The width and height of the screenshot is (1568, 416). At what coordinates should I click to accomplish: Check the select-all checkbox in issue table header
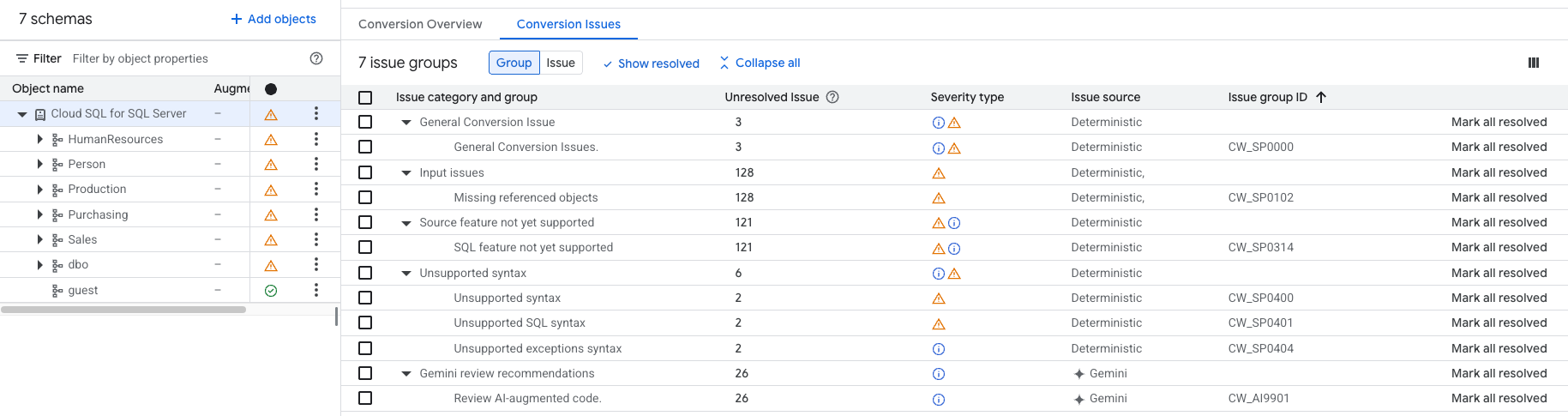tap(365, 98)
